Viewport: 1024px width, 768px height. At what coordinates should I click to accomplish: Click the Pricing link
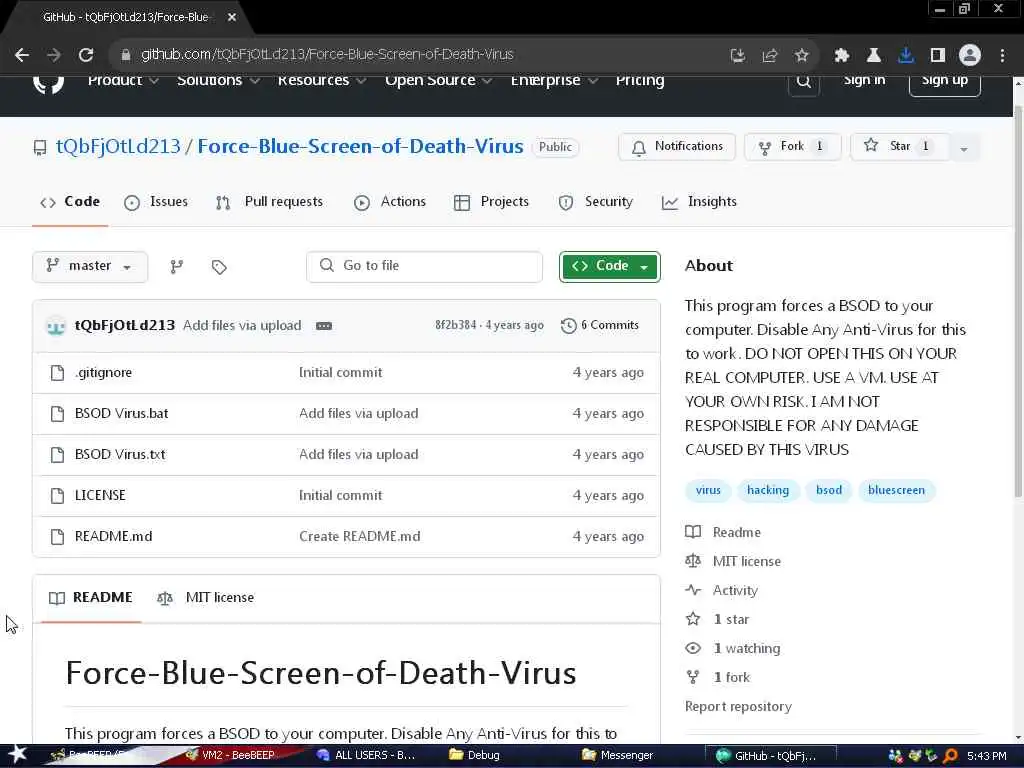640,80
